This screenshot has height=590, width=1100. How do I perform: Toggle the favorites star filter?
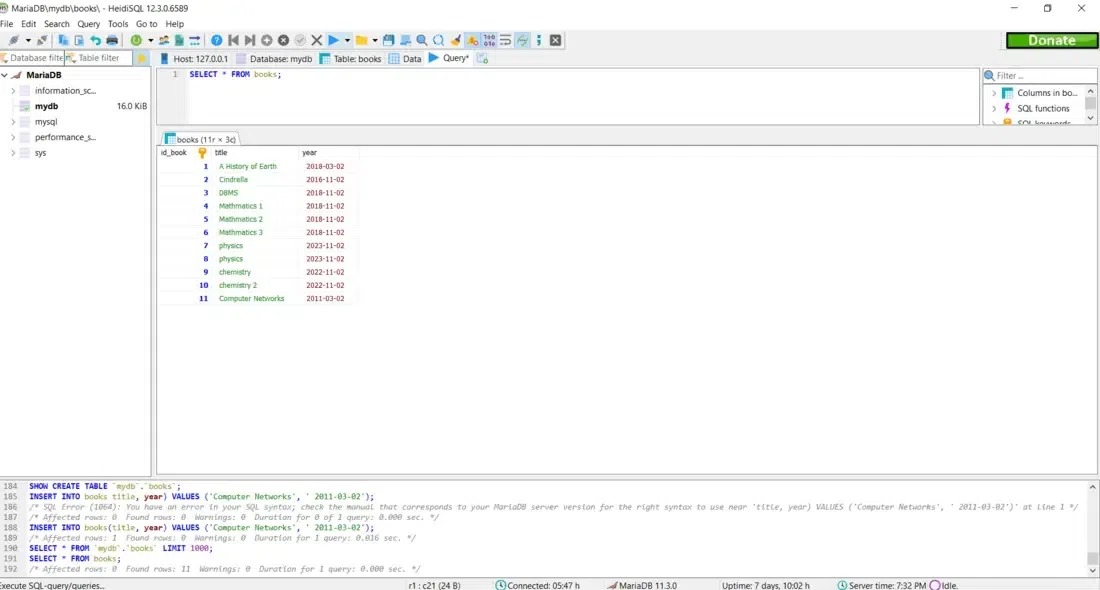(141, 58)
